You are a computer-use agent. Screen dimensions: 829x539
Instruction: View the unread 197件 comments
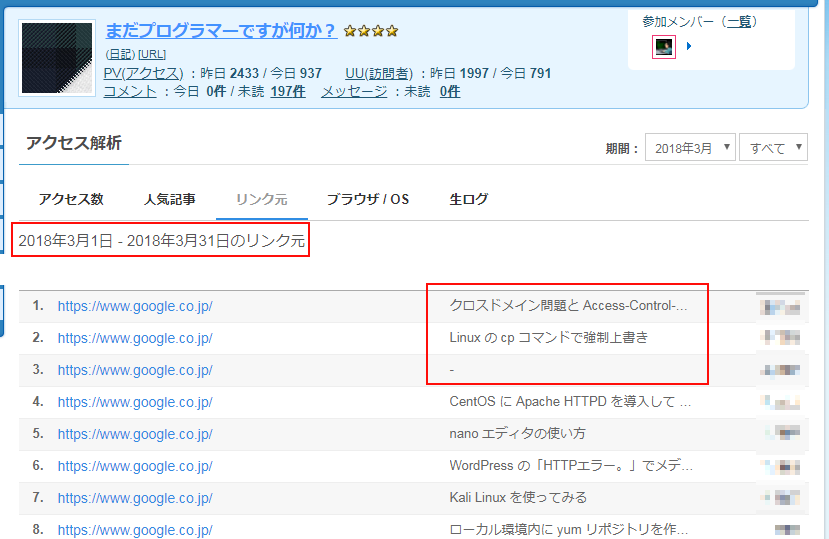pos(288,91)
